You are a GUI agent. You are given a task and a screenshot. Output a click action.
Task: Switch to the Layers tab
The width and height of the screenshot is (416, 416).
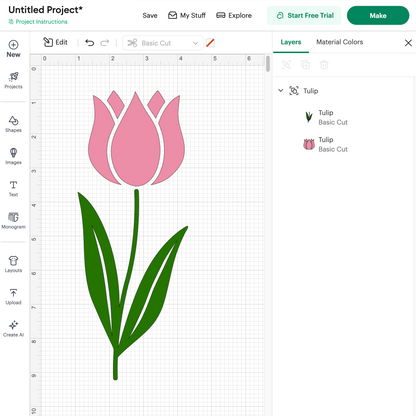pyautogui.click(x=291, y=42)
